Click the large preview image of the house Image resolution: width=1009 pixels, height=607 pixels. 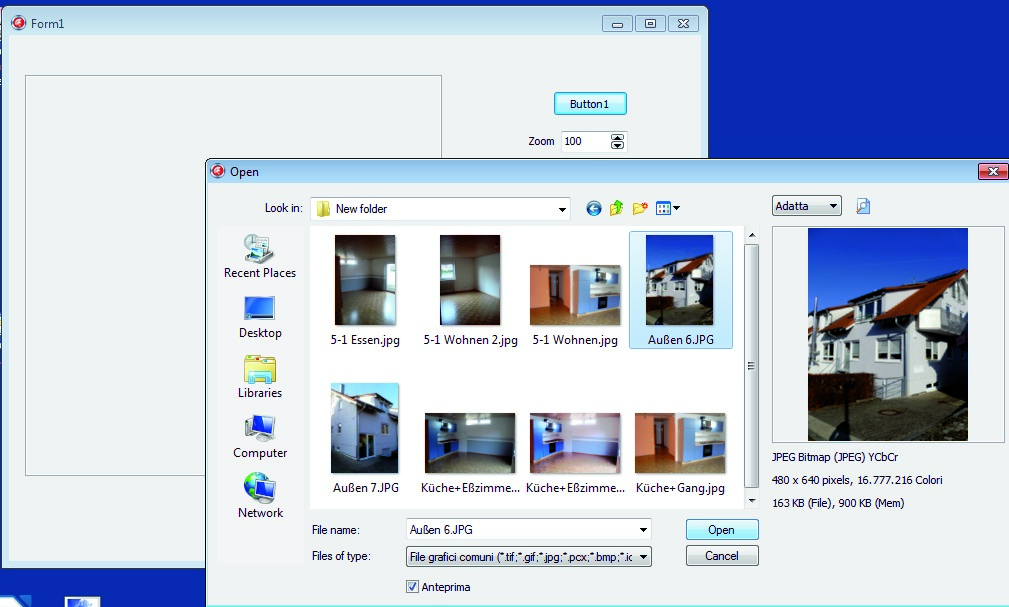(x=887, y=335)
